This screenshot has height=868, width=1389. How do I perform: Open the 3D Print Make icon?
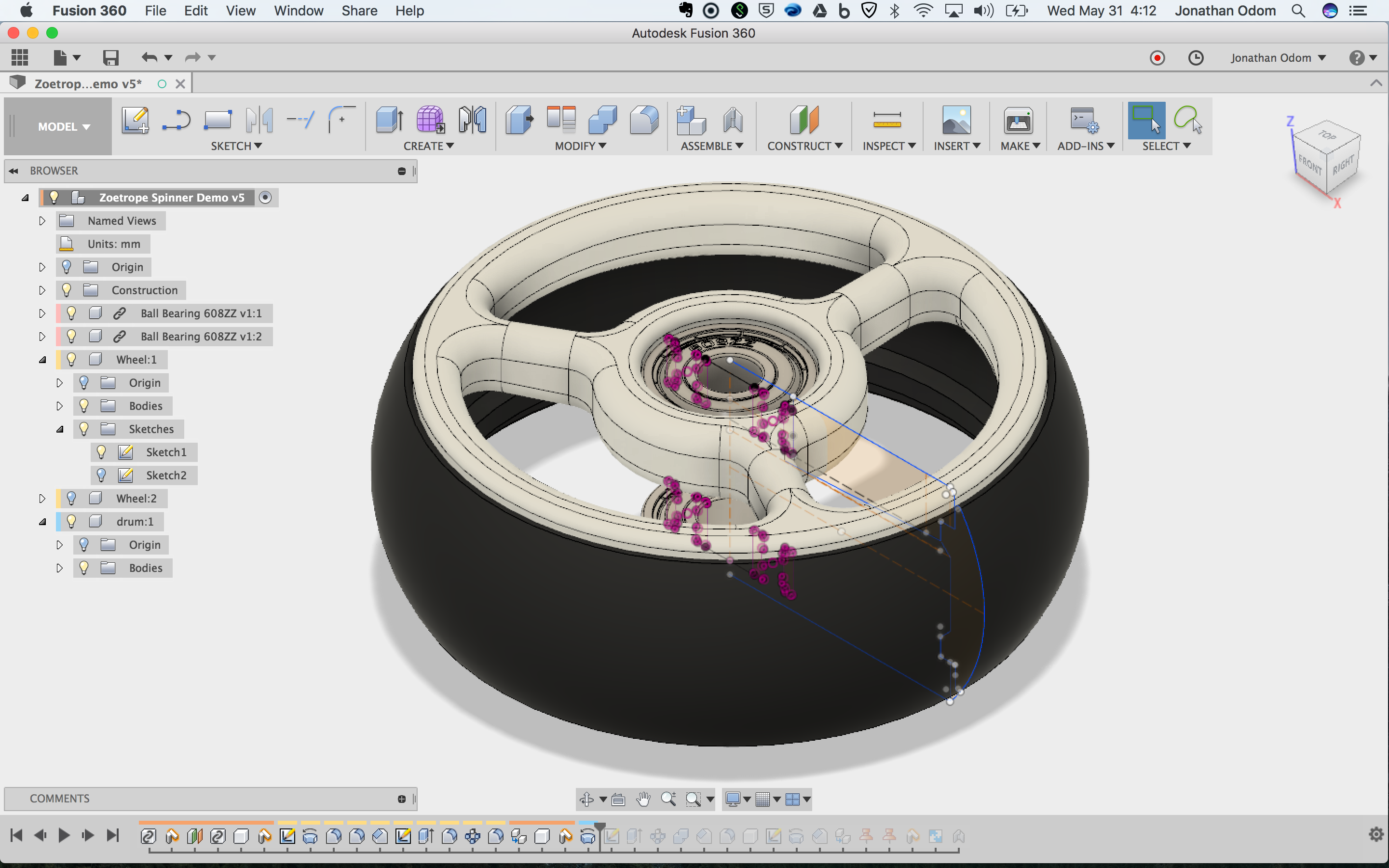(1018, 120)
